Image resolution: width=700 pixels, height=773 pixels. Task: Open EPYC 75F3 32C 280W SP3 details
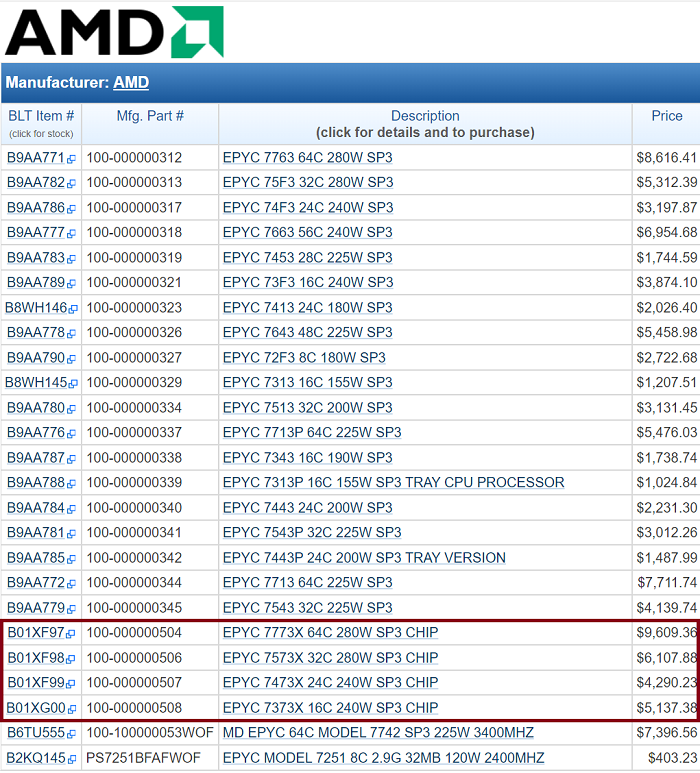pyautogui.click(x=308, y=182)
